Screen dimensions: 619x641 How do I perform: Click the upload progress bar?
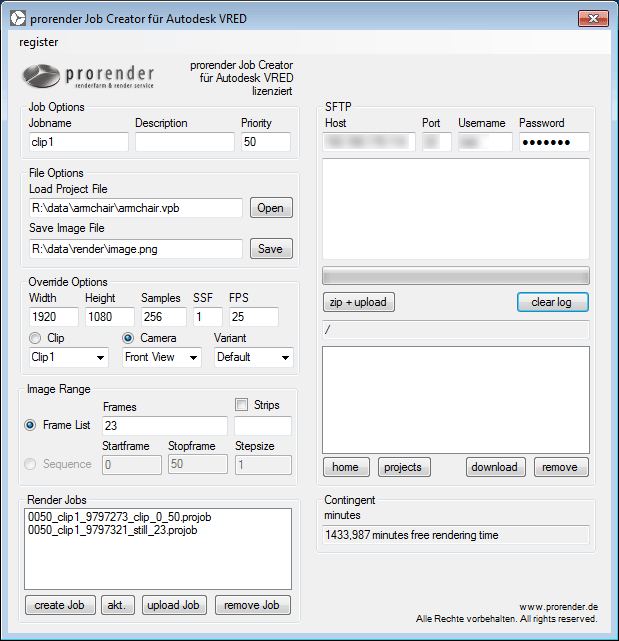click(x=456, y=276)
